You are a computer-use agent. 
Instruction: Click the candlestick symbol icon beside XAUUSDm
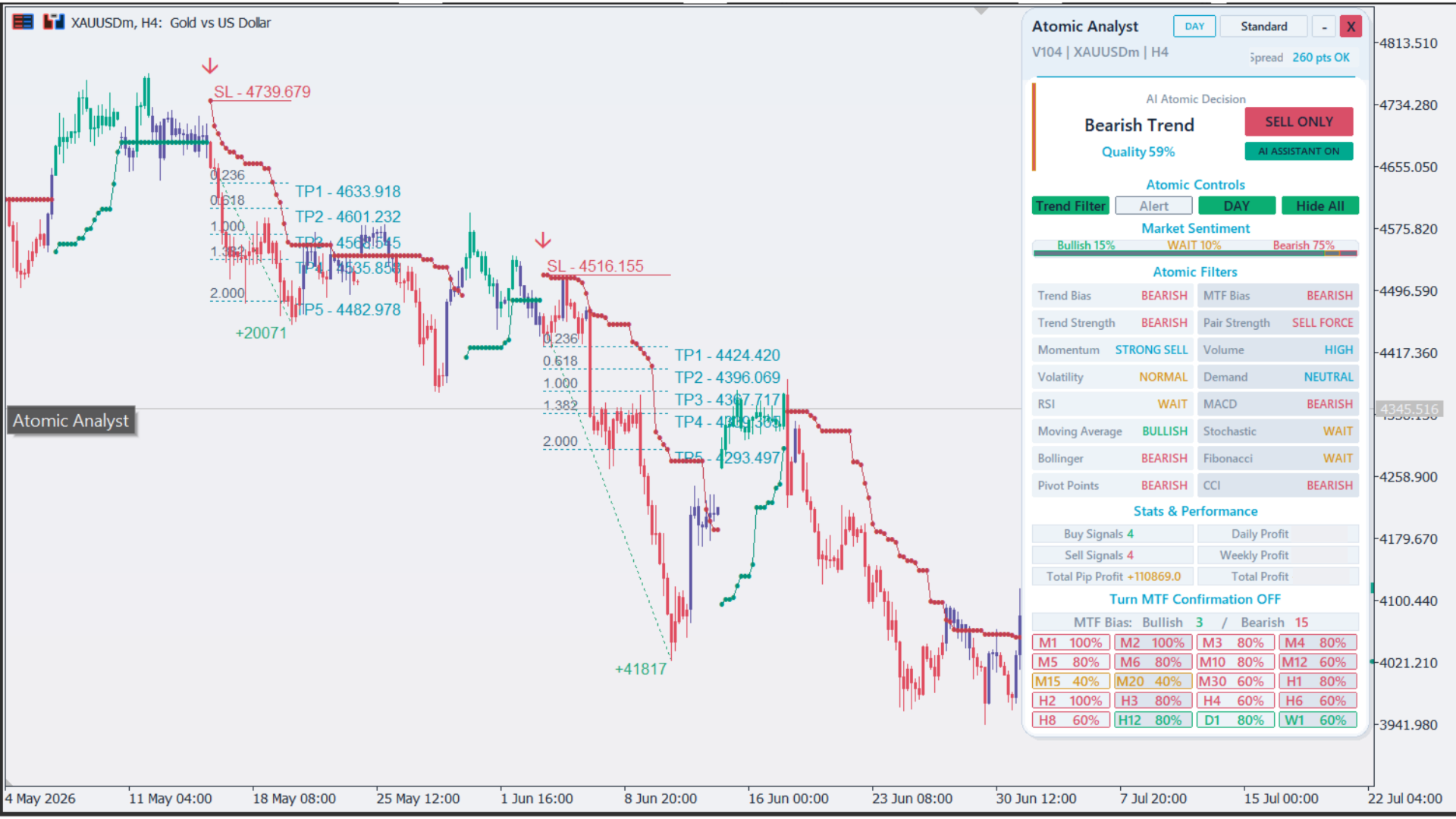[x=53, y=22]
